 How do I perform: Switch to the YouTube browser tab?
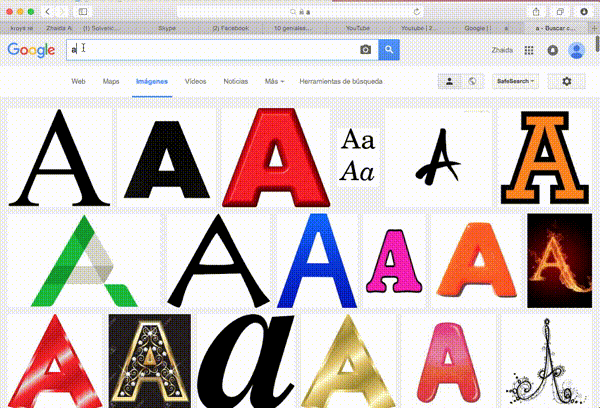pyautogui.click(x=357, y=28)
